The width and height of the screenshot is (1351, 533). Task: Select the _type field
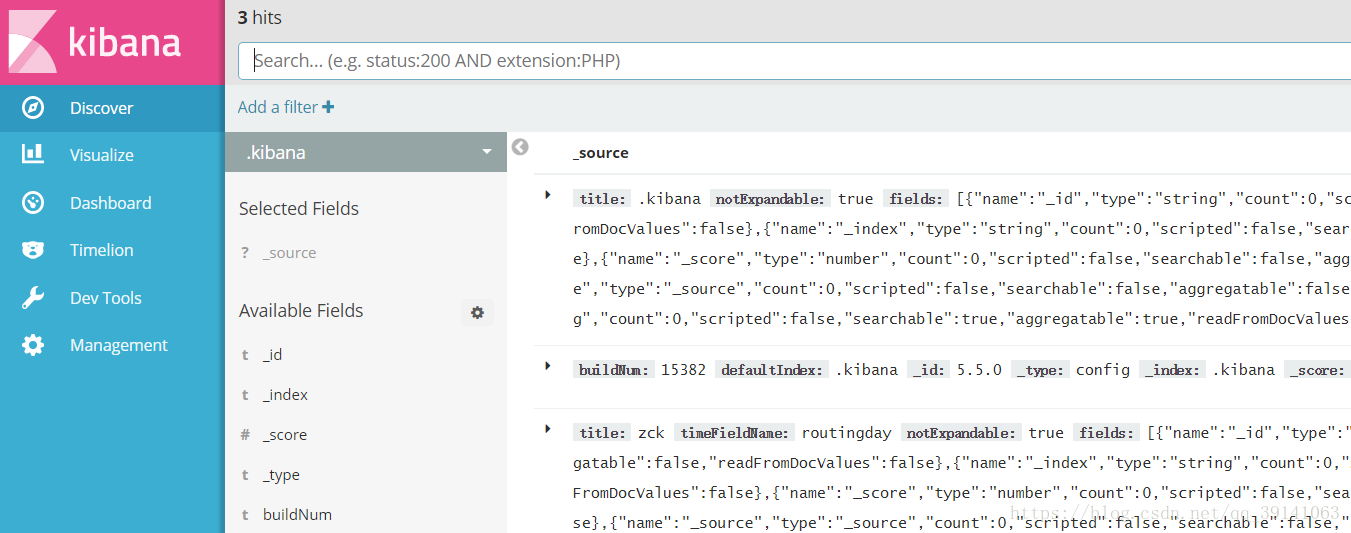pos(281,475)
